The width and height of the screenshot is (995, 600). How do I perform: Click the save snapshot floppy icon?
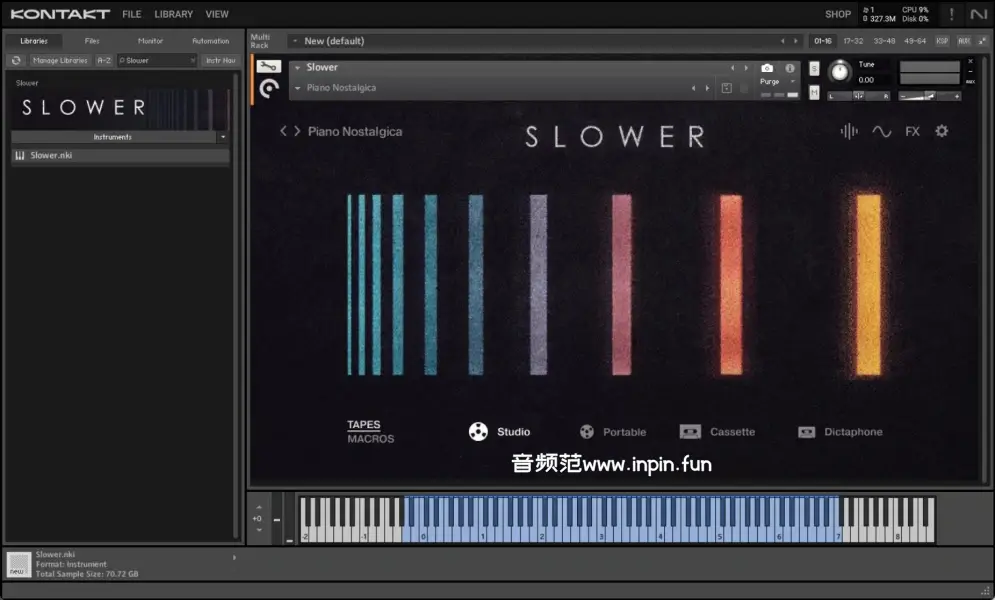pos(727,88)
